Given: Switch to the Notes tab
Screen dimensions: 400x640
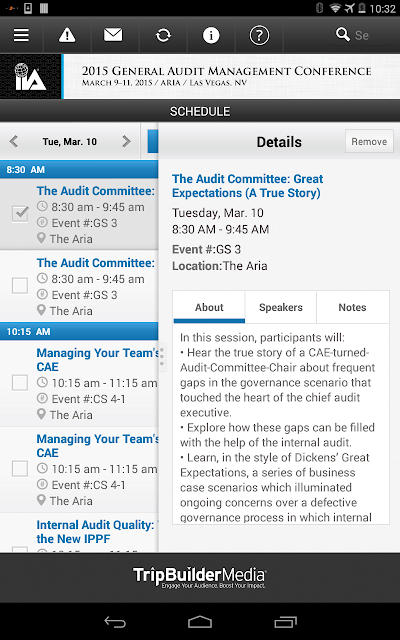Looking at the screenshot, I should click(352, 307).
